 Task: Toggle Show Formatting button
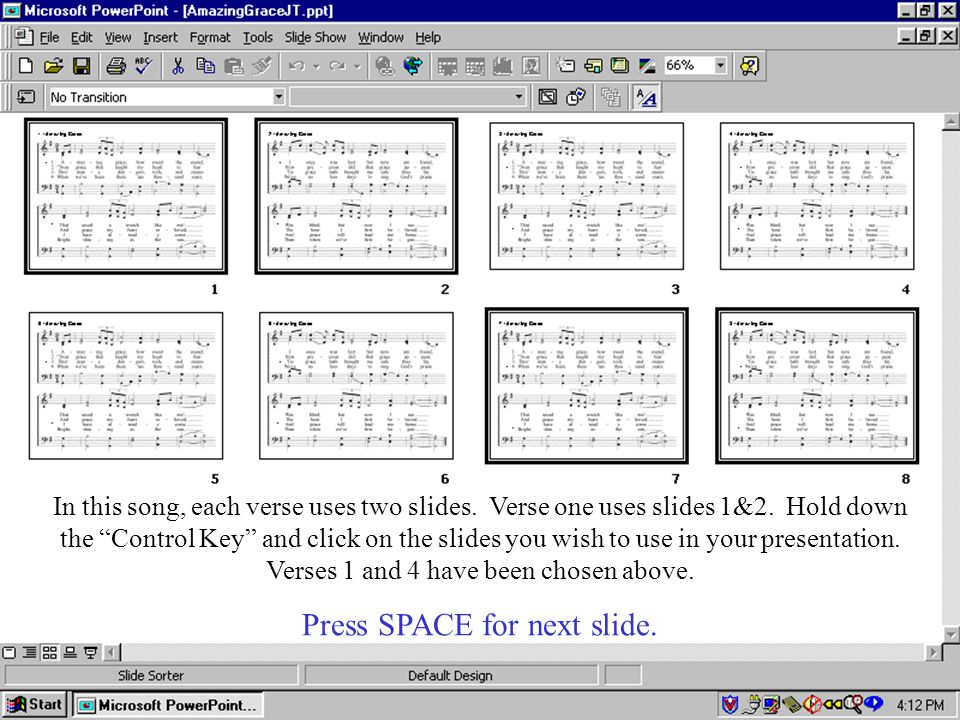pos(646,97)
